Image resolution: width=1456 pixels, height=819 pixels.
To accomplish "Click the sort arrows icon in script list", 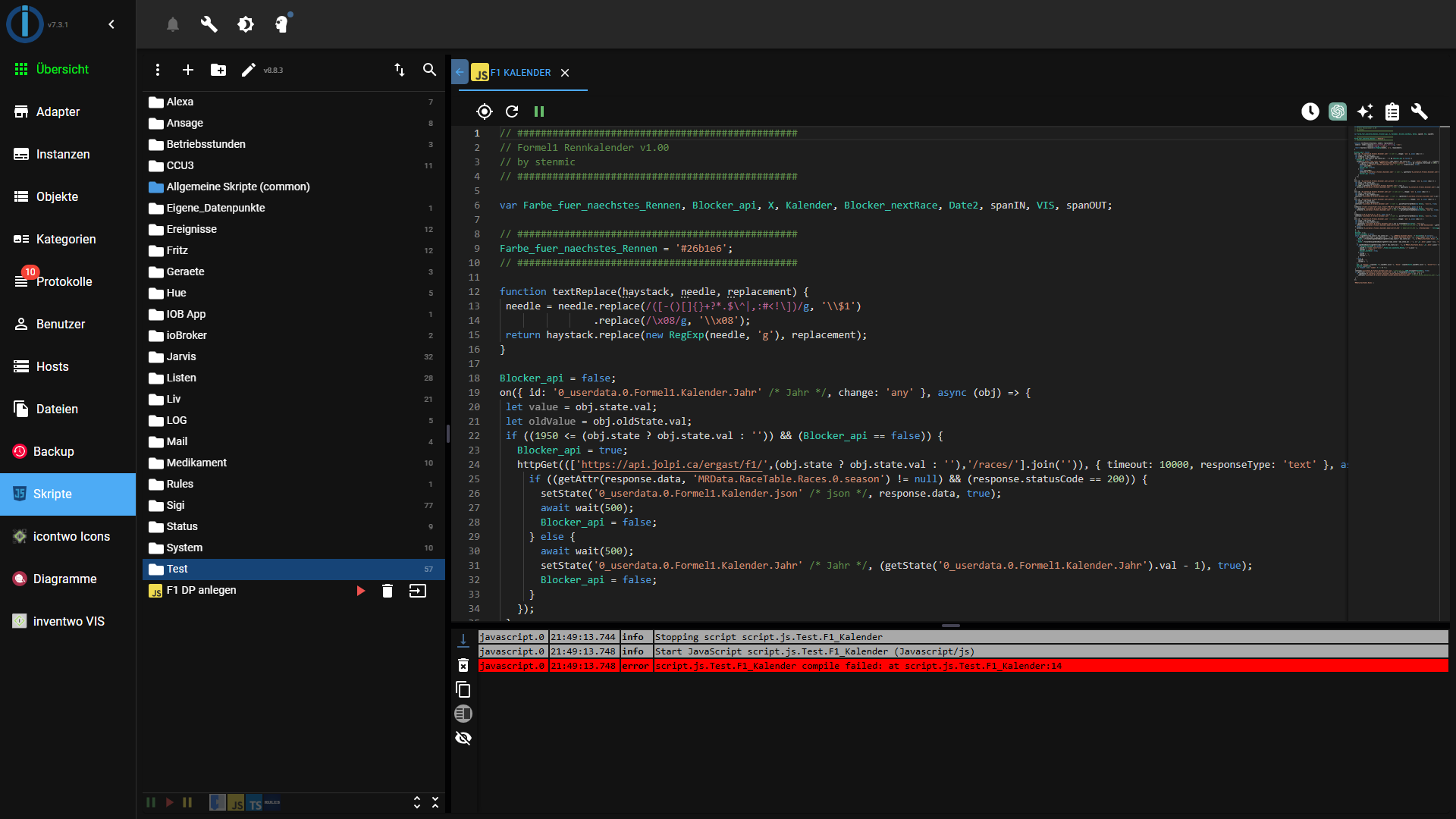I will click(400, 70).
